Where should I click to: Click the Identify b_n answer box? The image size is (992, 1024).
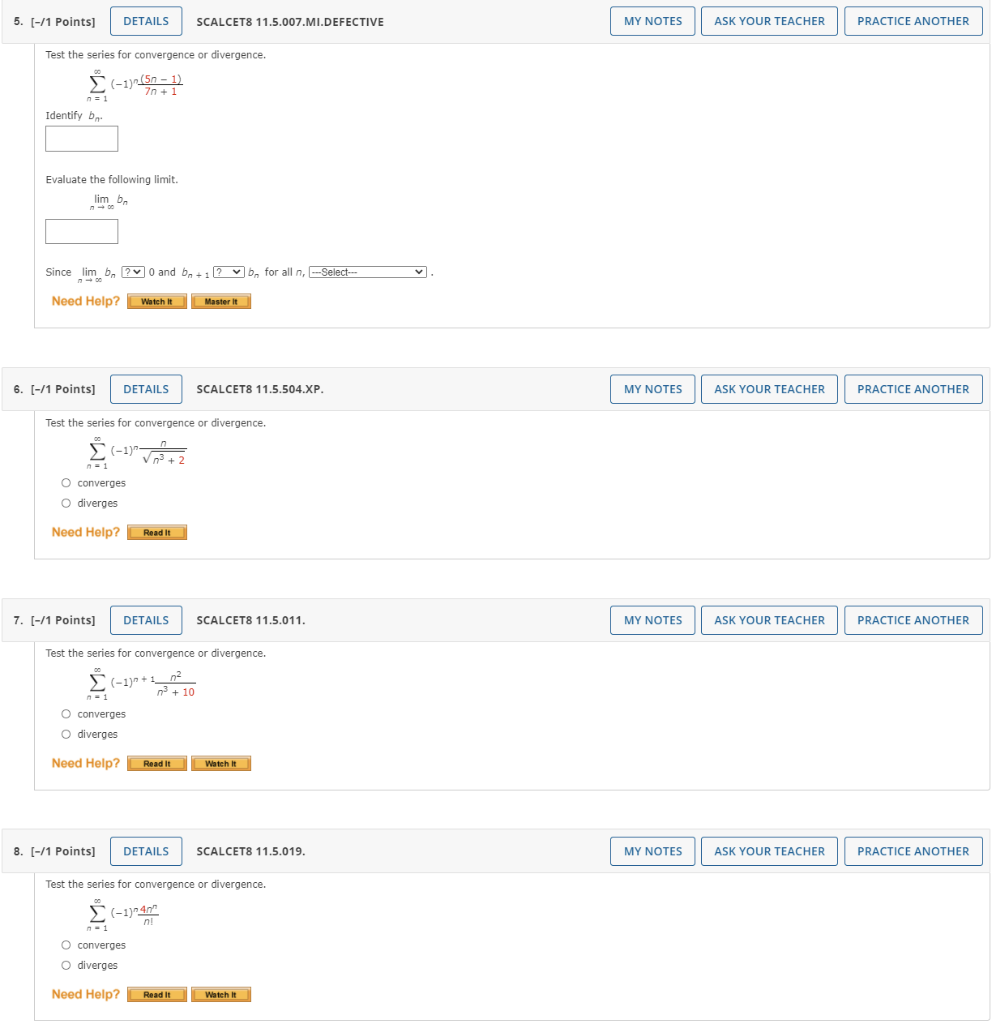[x=81, y=138]
